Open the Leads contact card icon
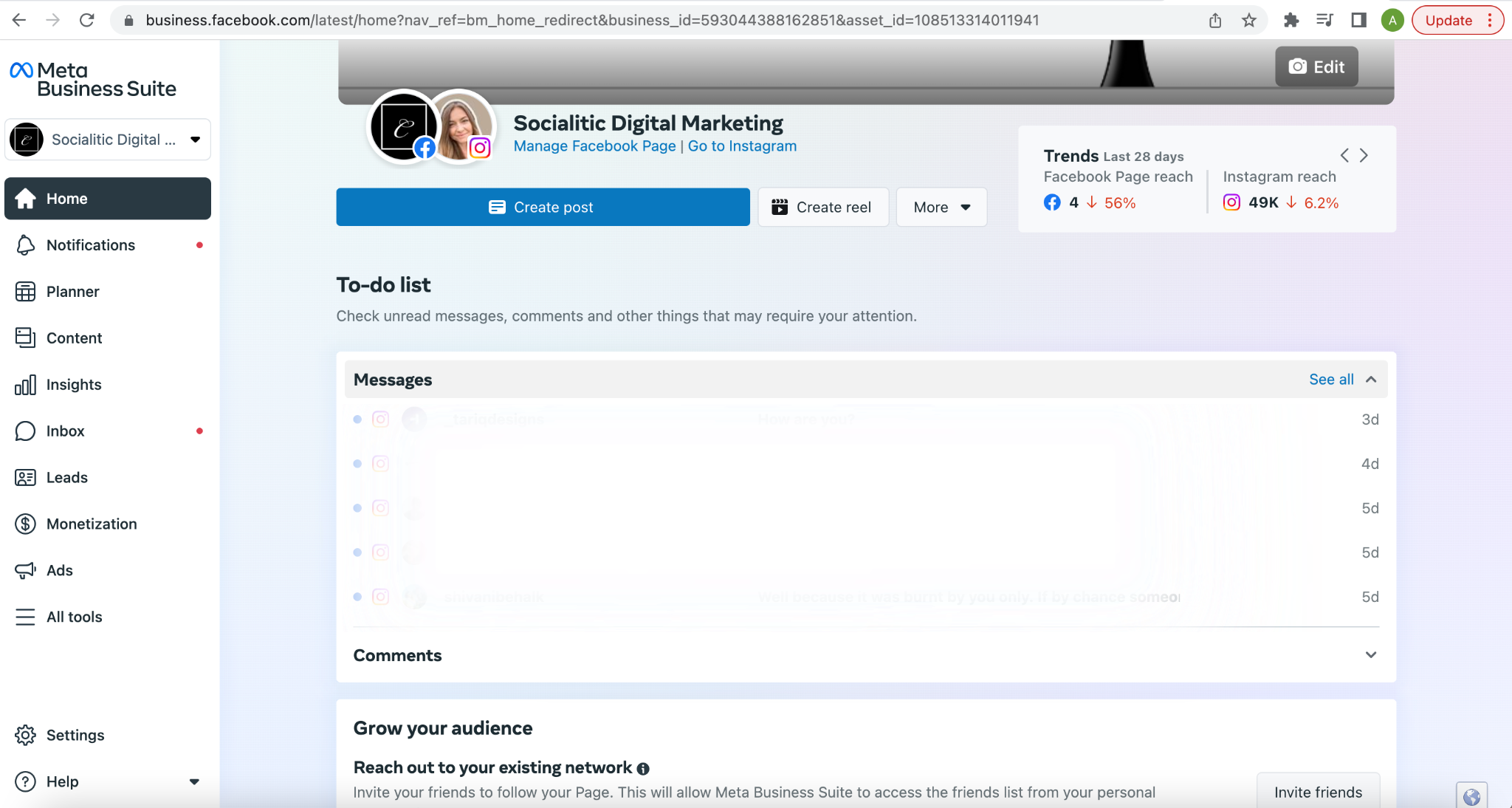 click(x=25, y=478)
